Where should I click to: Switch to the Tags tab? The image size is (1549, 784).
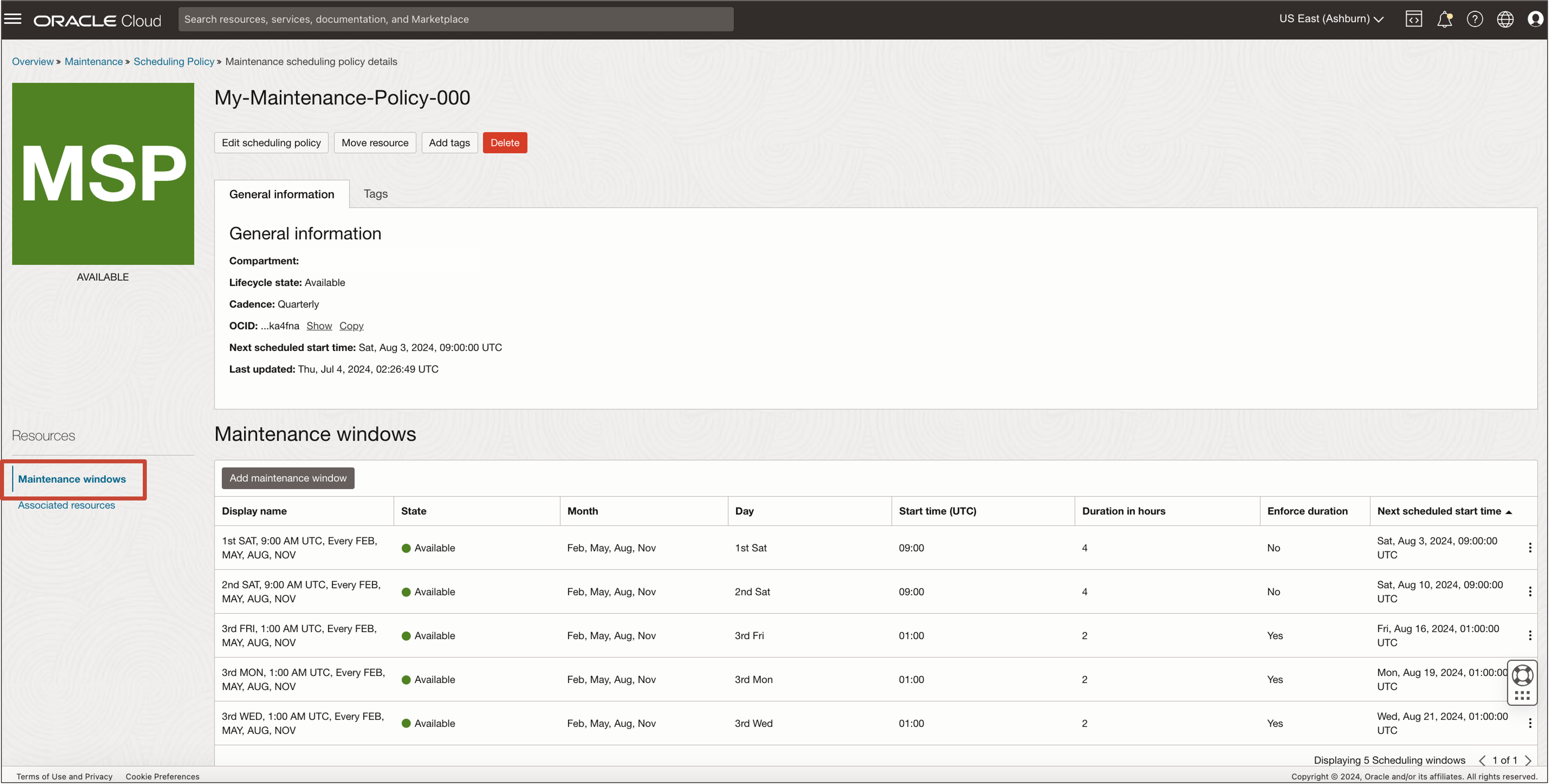tap(375, 194)
